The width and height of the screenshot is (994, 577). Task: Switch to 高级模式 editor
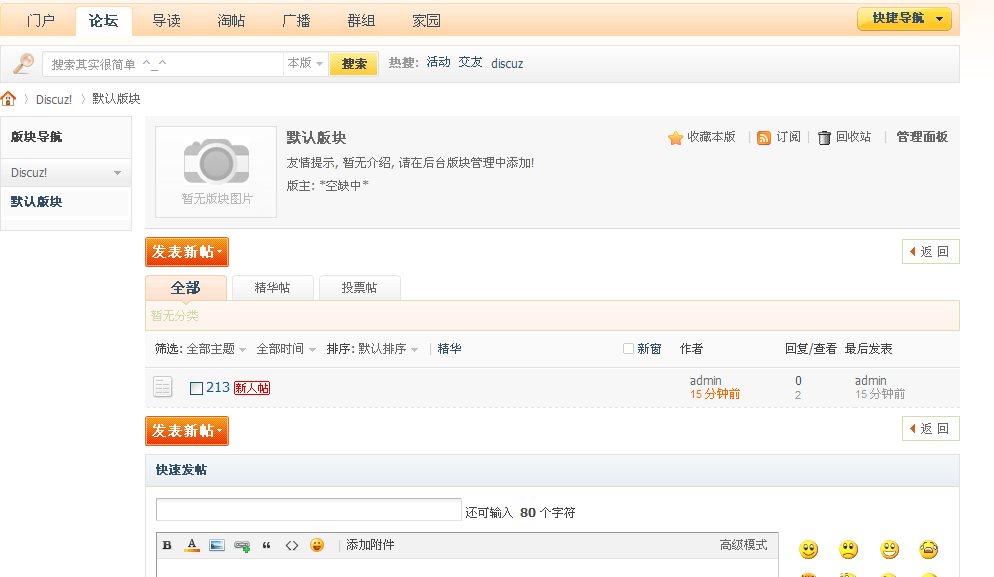(744, 545)
